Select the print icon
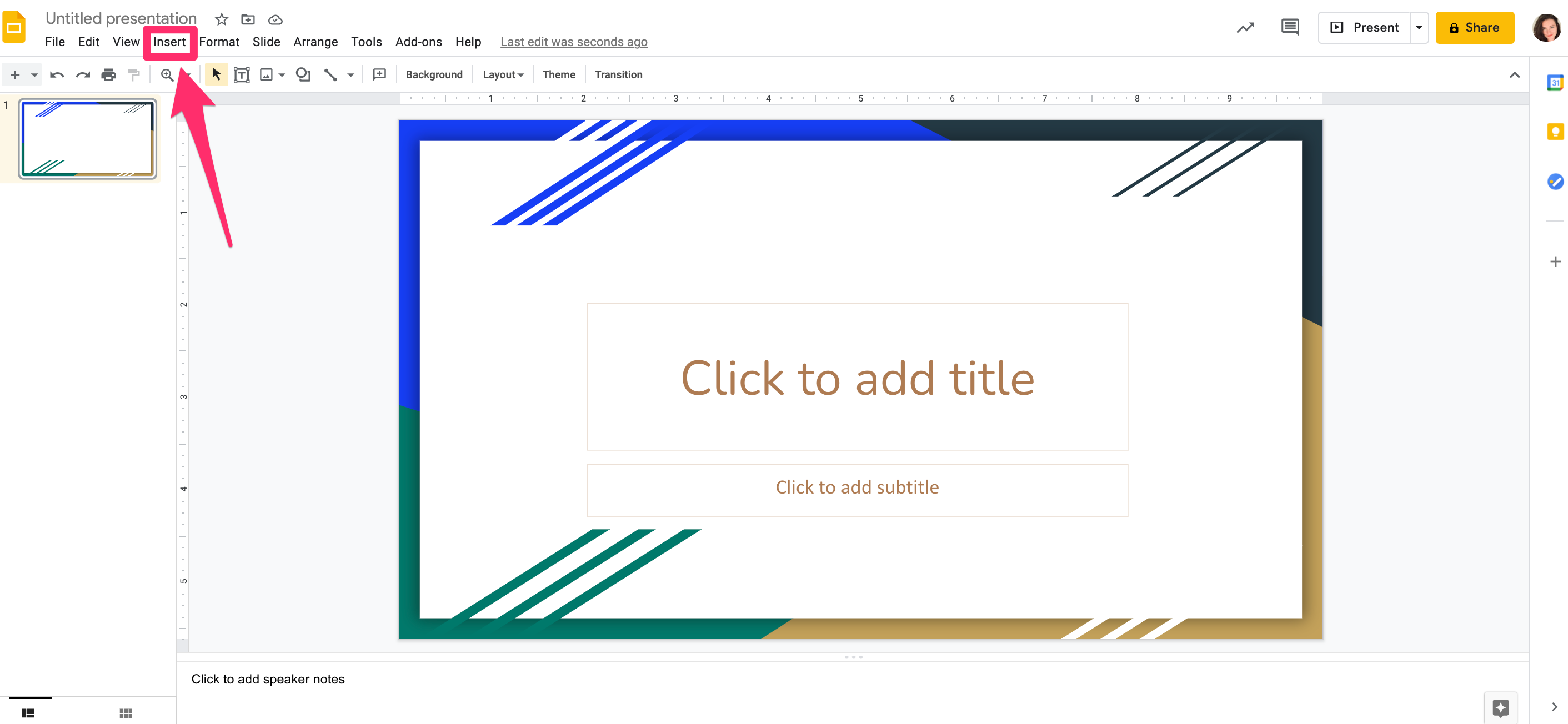The height and width of the screenshot is (724, 1568). pyautogui.click(x=107, y=74)
